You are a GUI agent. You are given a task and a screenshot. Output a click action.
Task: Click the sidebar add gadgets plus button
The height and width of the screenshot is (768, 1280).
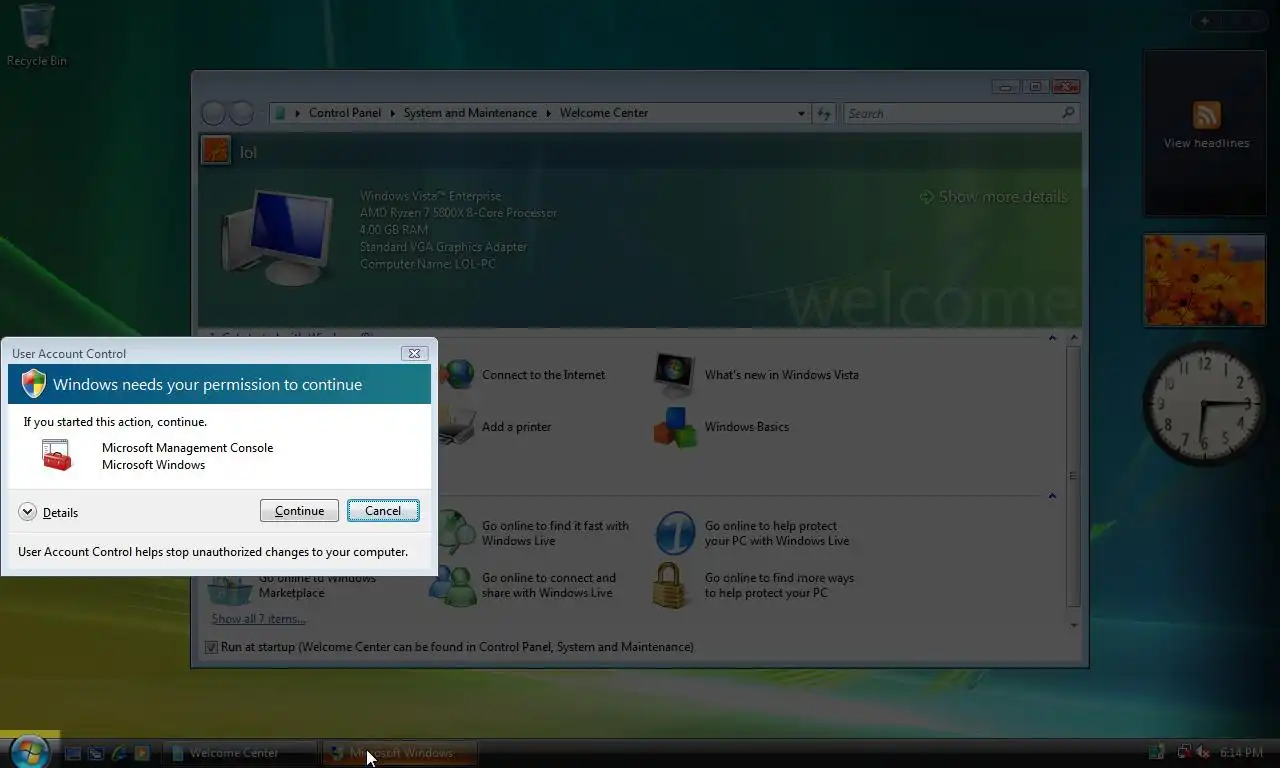pos(1205,21)
